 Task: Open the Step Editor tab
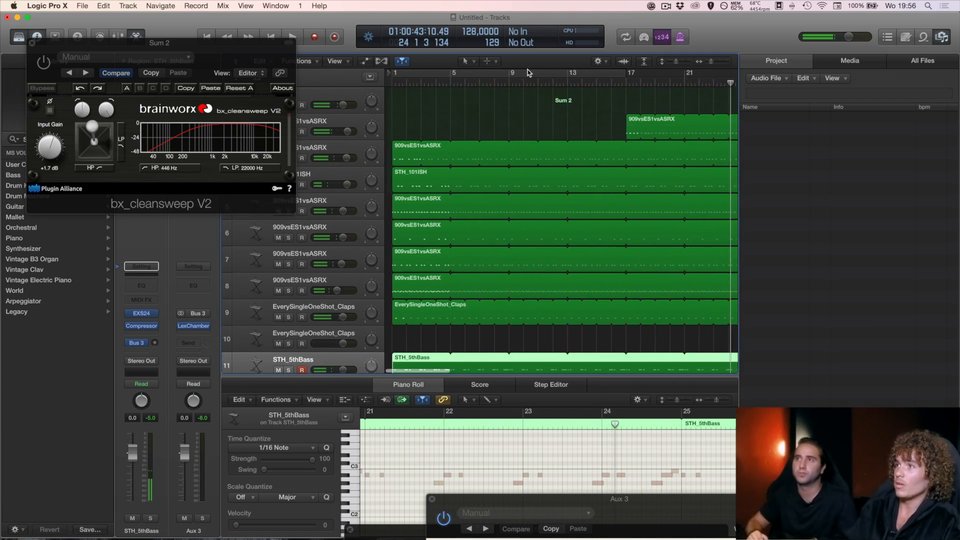point(550,384)
